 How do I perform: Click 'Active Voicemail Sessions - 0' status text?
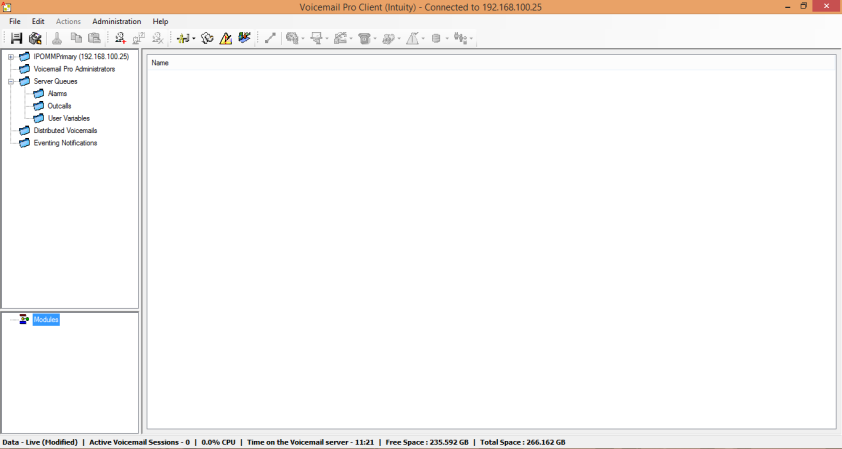pos(140,443)
